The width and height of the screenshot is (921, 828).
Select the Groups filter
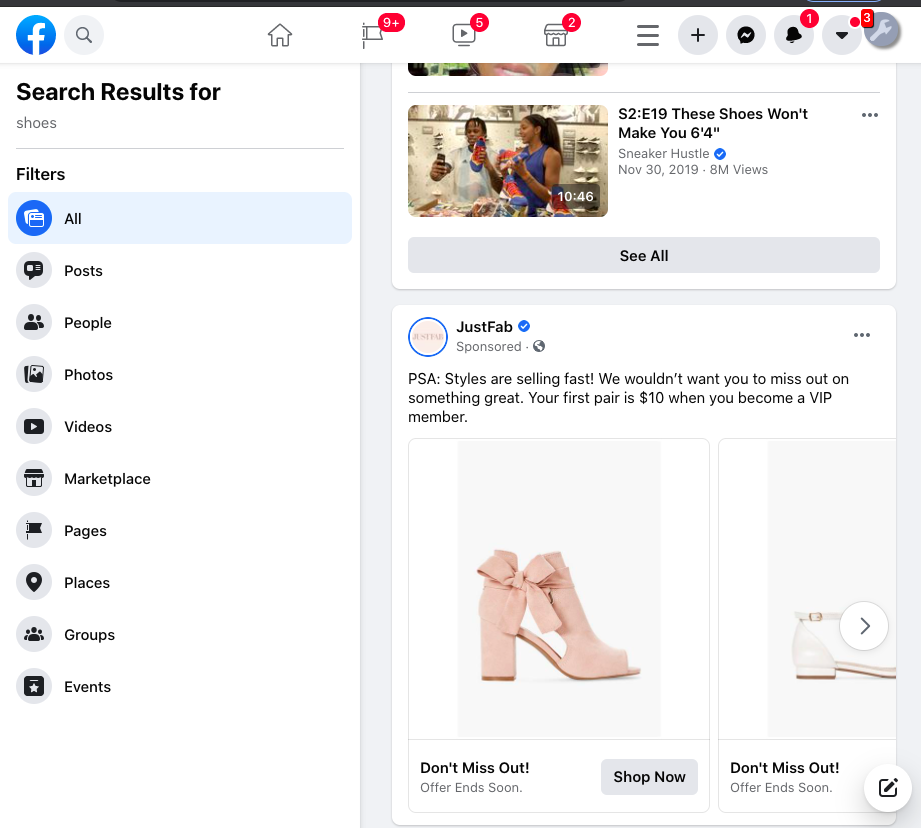click(89, 634)
